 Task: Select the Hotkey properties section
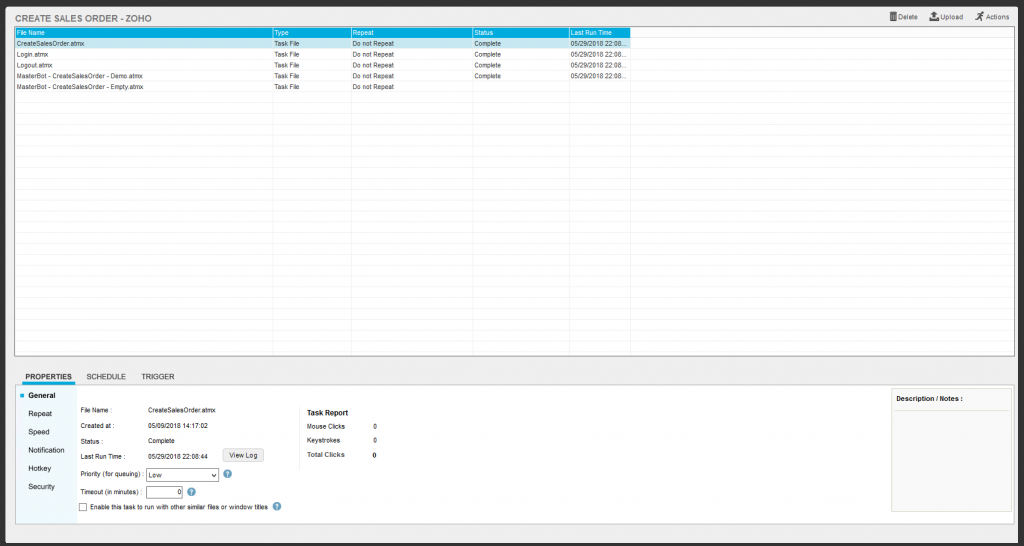[39, 468]
